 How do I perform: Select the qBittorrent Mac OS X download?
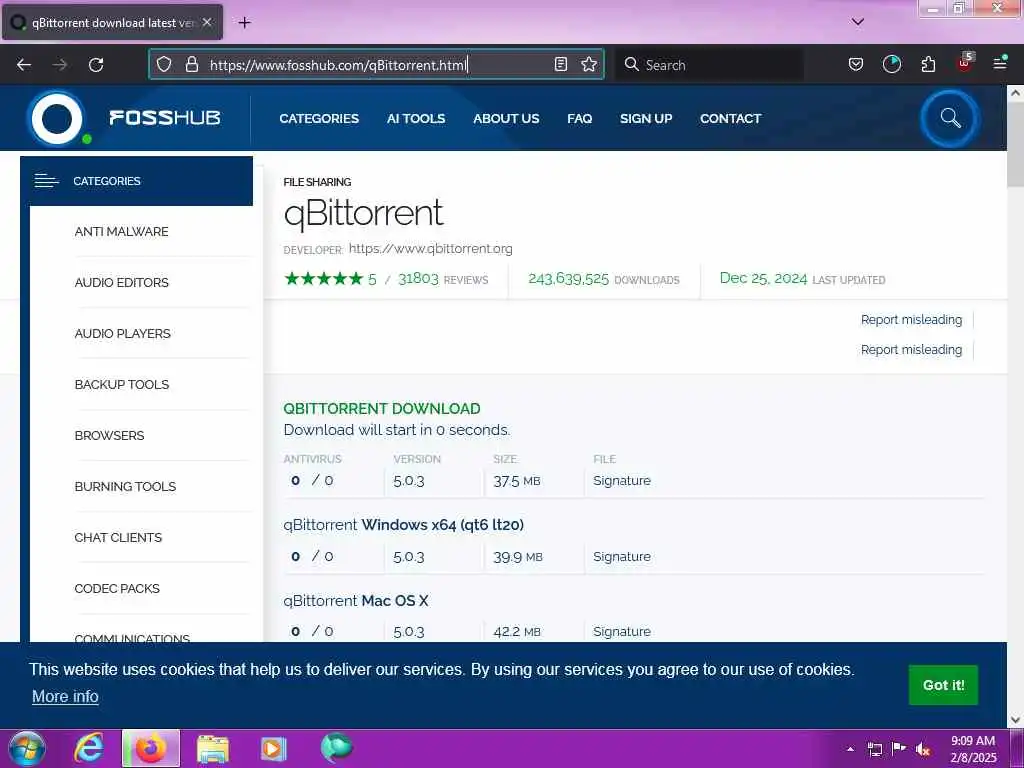tap(356, 600)
